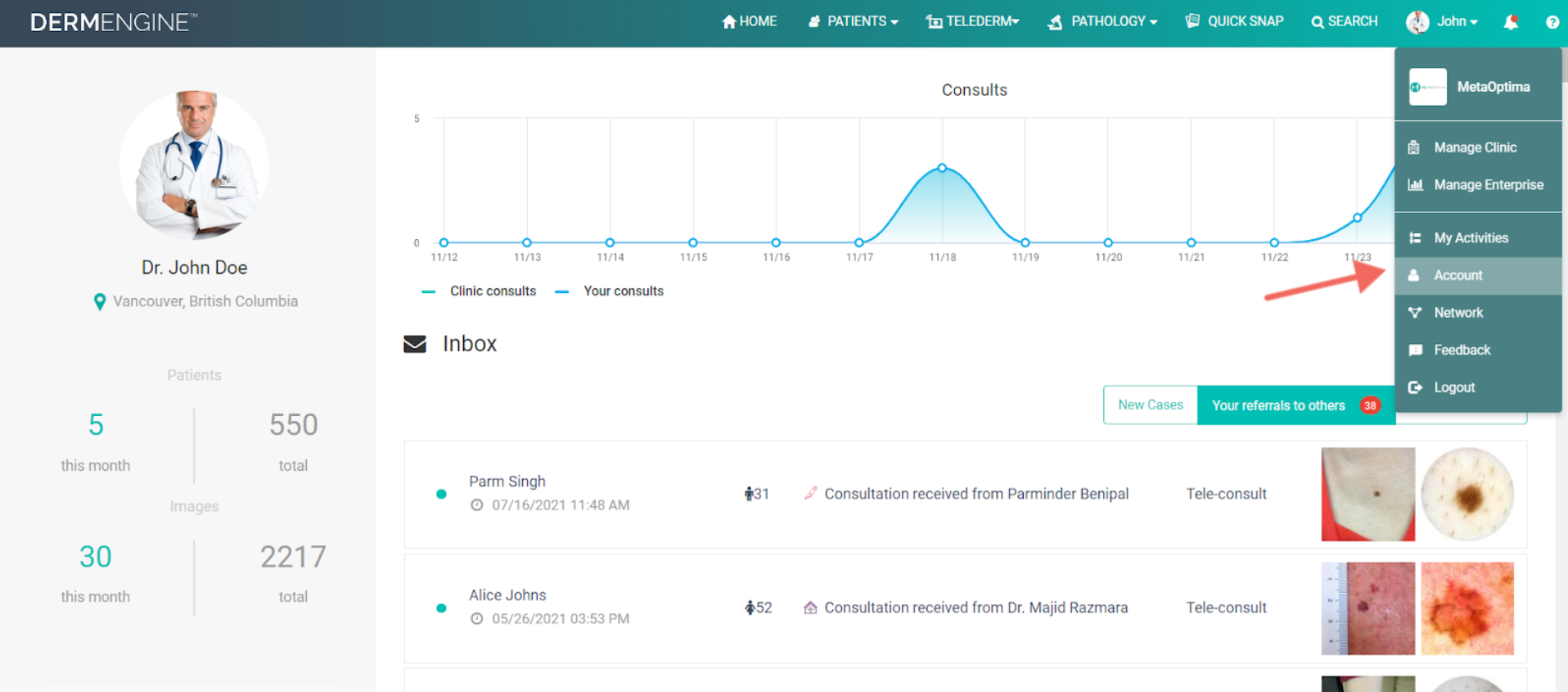The height and width of the screenshot is (692, 1568).
Task: Open notifications bell icon
Action: (x=1511, y=22)
